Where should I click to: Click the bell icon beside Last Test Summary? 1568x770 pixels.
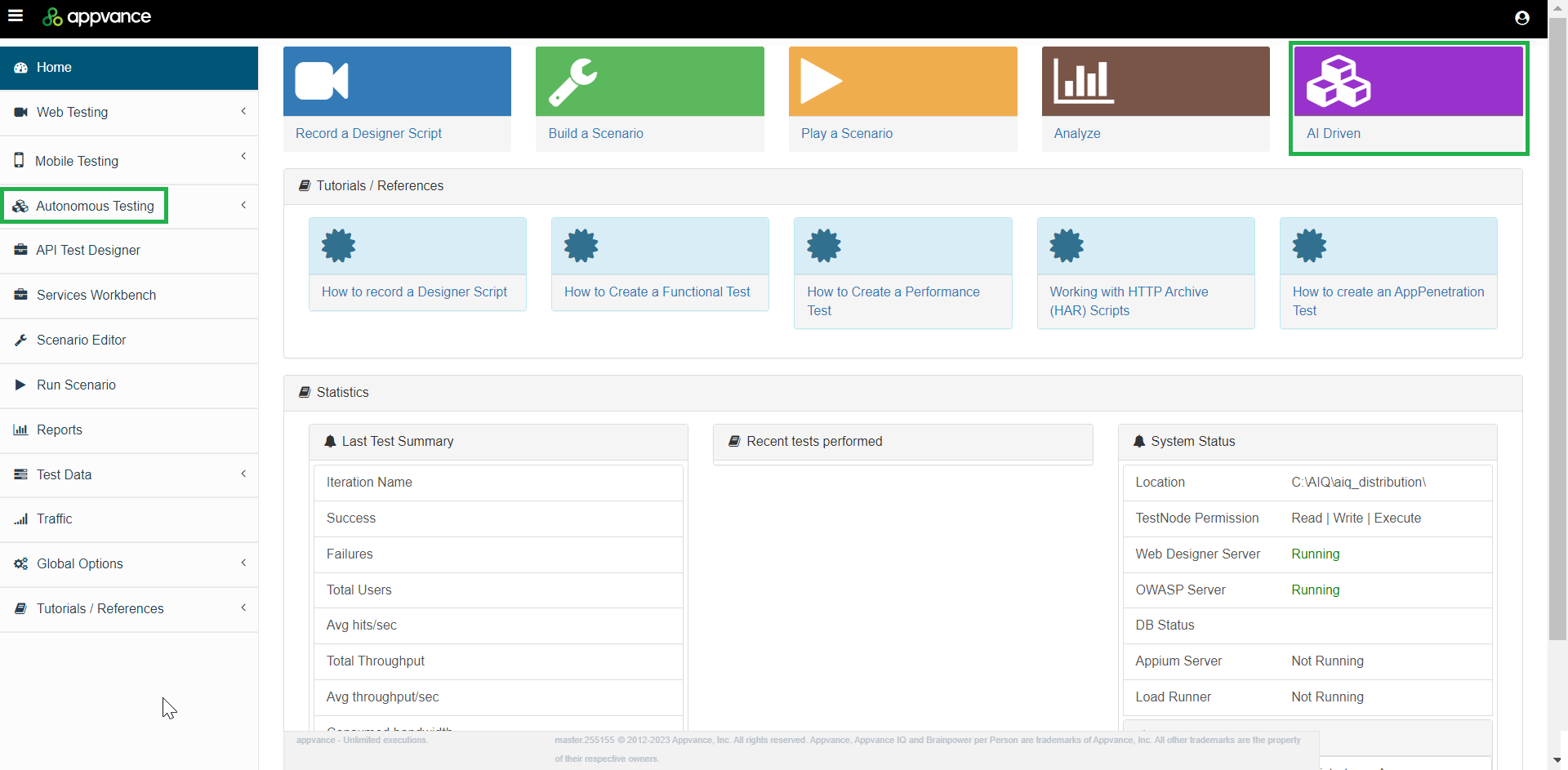pos(330,441)
